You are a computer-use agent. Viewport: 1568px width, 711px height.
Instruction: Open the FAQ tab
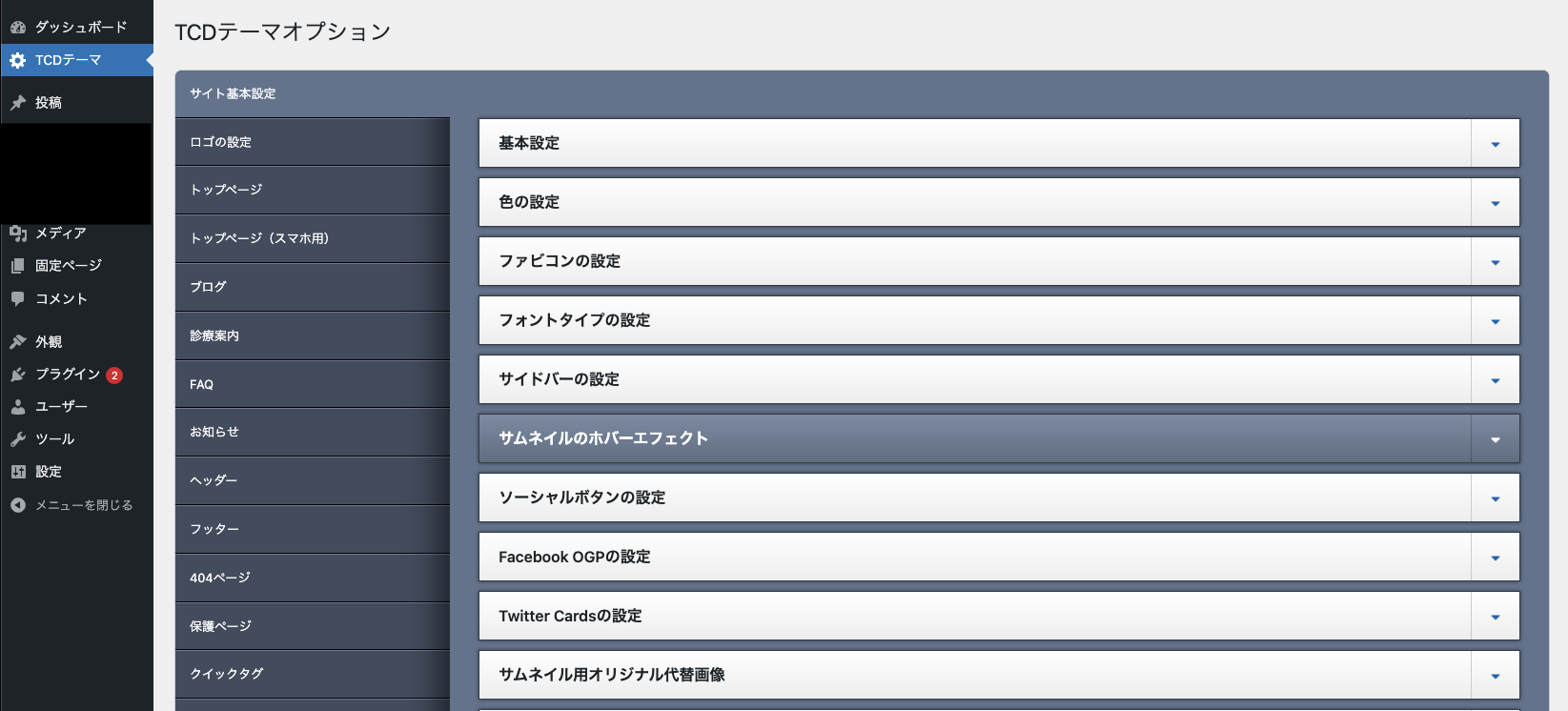coord(313,384)
